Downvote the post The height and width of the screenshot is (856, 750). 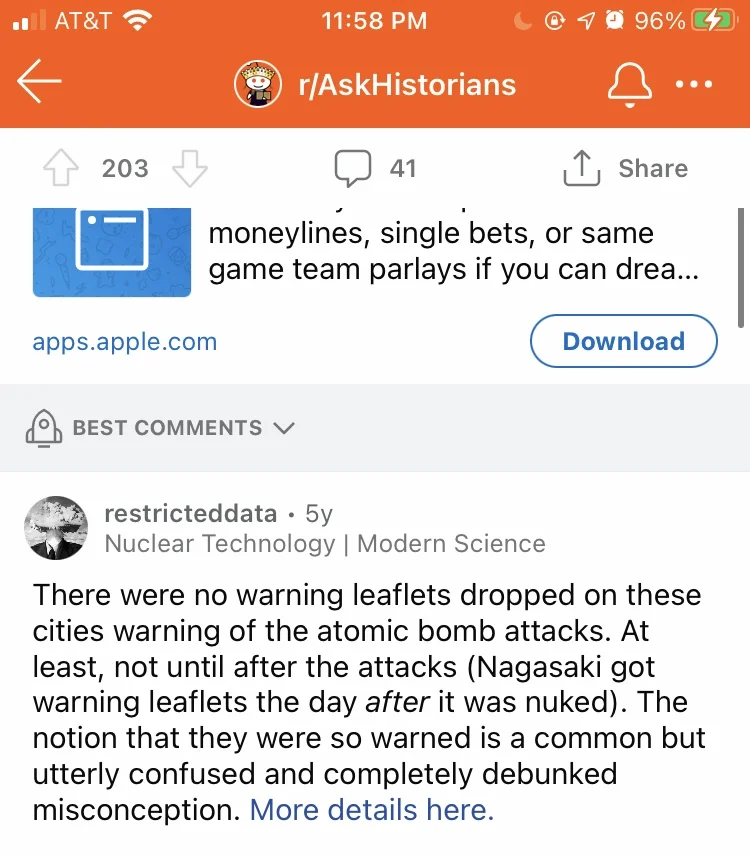point(189,168)
